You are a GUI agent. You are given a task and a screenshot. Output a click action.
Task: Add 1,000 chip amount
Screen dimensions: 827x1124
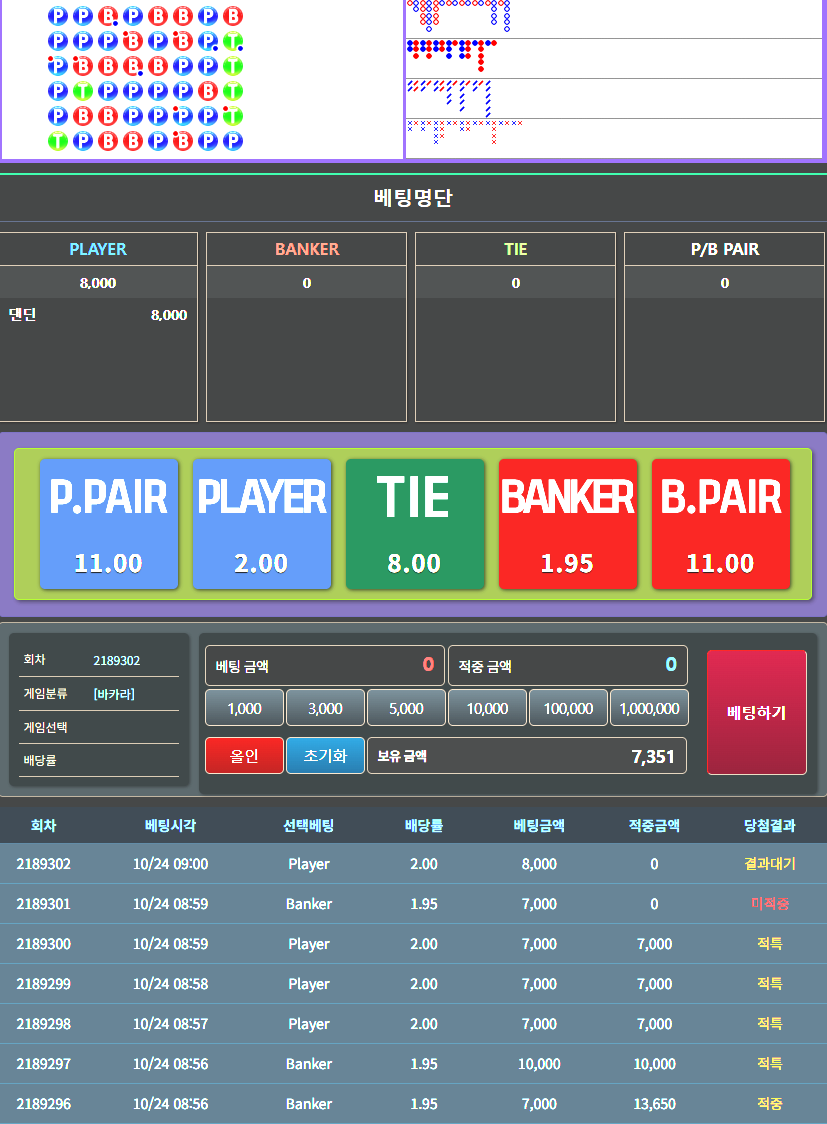coord(244,708)
